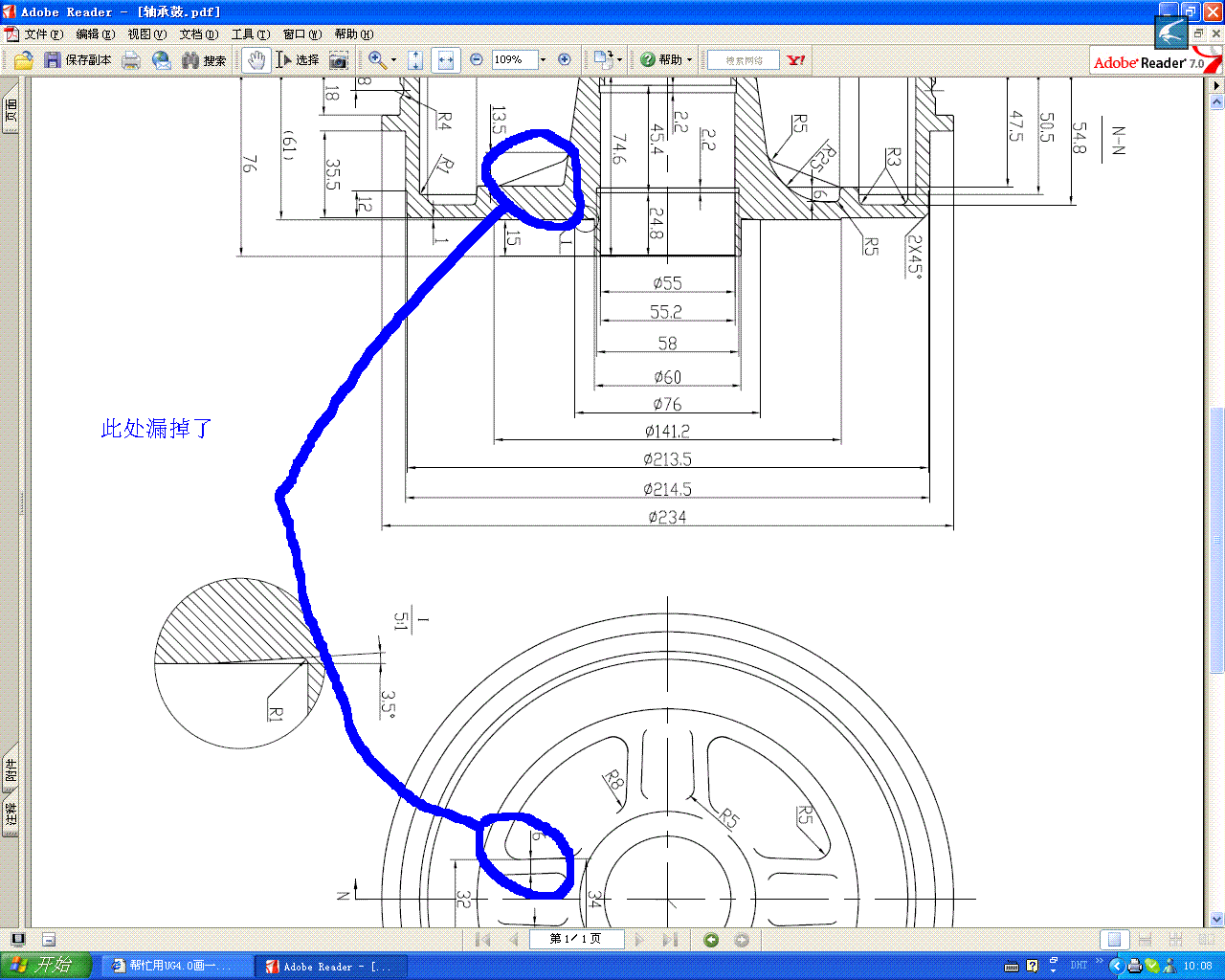
Task: Go to the first page
Action: point(483,940)
